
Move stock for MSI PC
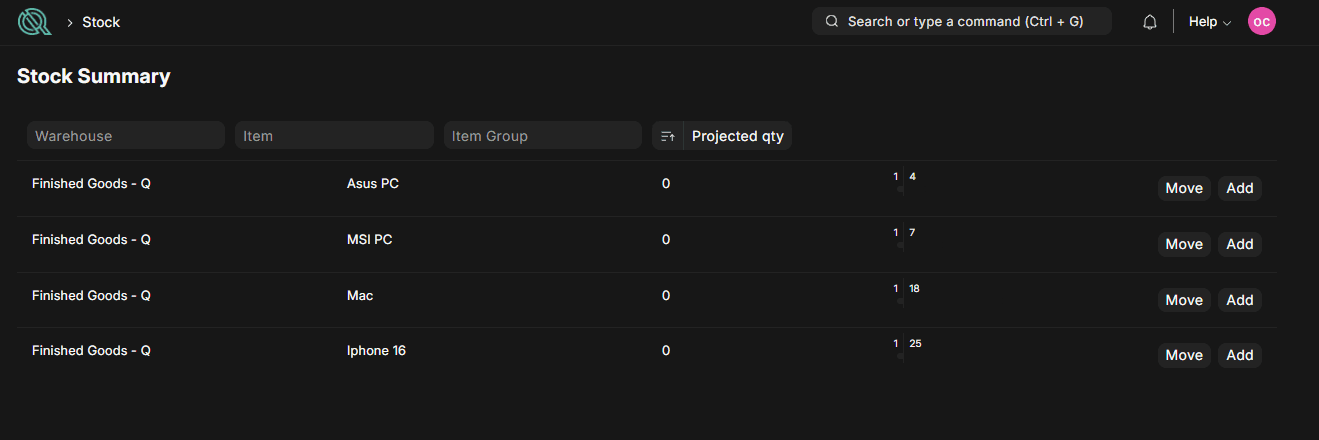click(x=1184, y=244)
